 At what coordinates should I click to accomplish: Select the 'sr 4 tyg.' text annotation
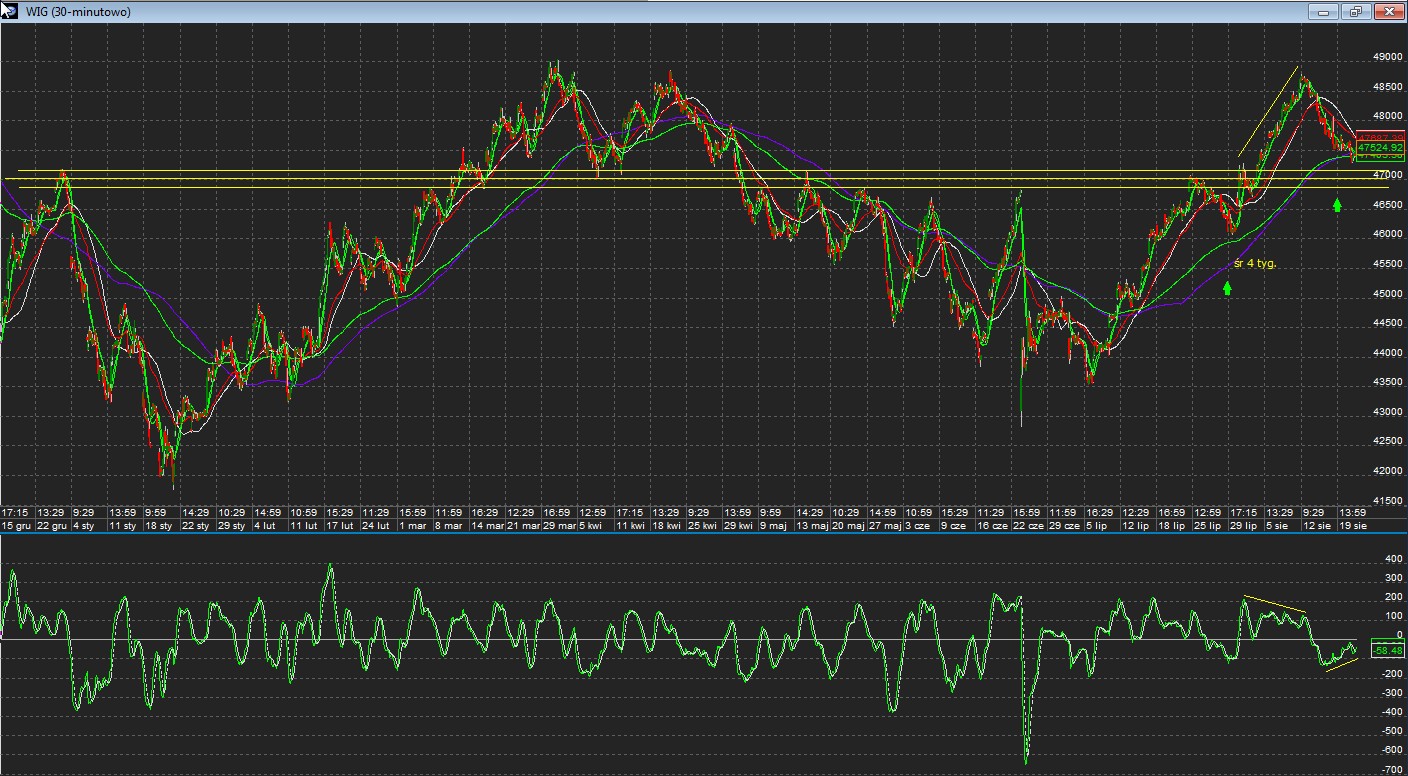(x=1255, y=263)
